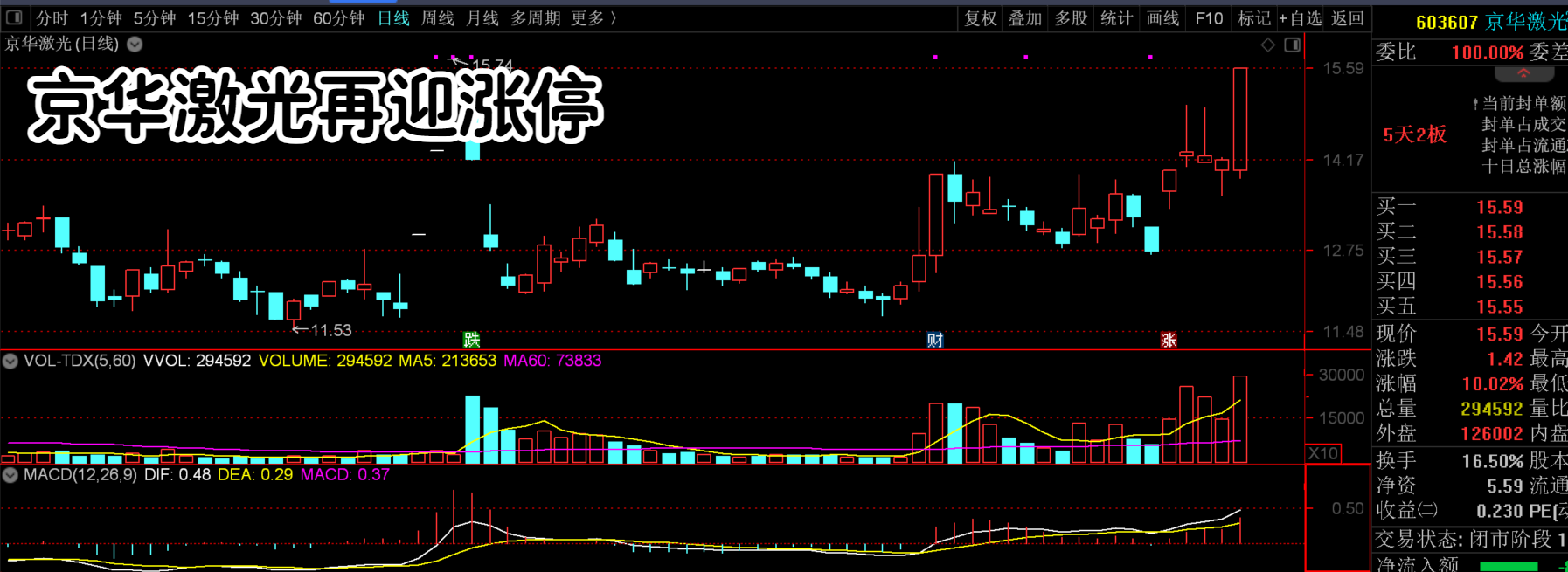Click the 买二 price 15.58
Viewport: 1568px width, 572px height.
pos(1500,232)
